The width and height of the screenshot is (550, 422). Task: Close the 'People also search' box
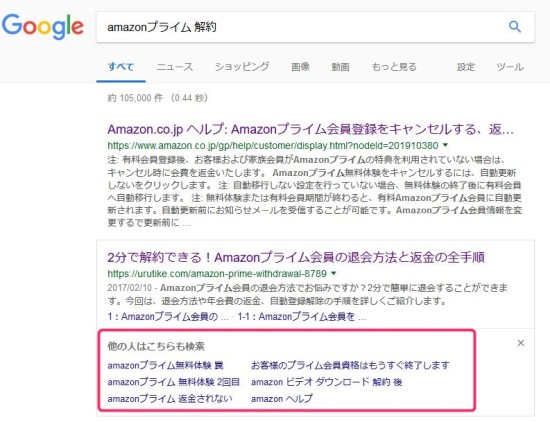(x=521, y=343)
